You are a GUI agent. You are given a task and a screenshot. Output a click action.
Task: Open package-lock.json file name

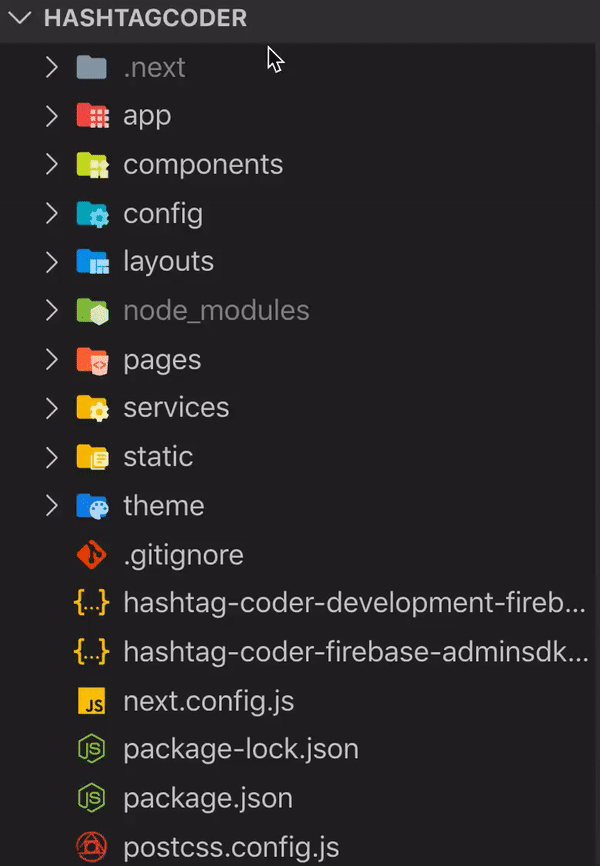pyautogui.click(x=241, y=750)
